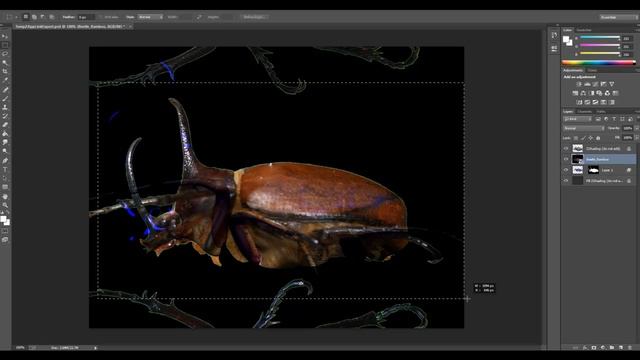Select the Quick Selection tool
Image resolution: width=640 pixels, height=360 pixels.
coord(5,63)
